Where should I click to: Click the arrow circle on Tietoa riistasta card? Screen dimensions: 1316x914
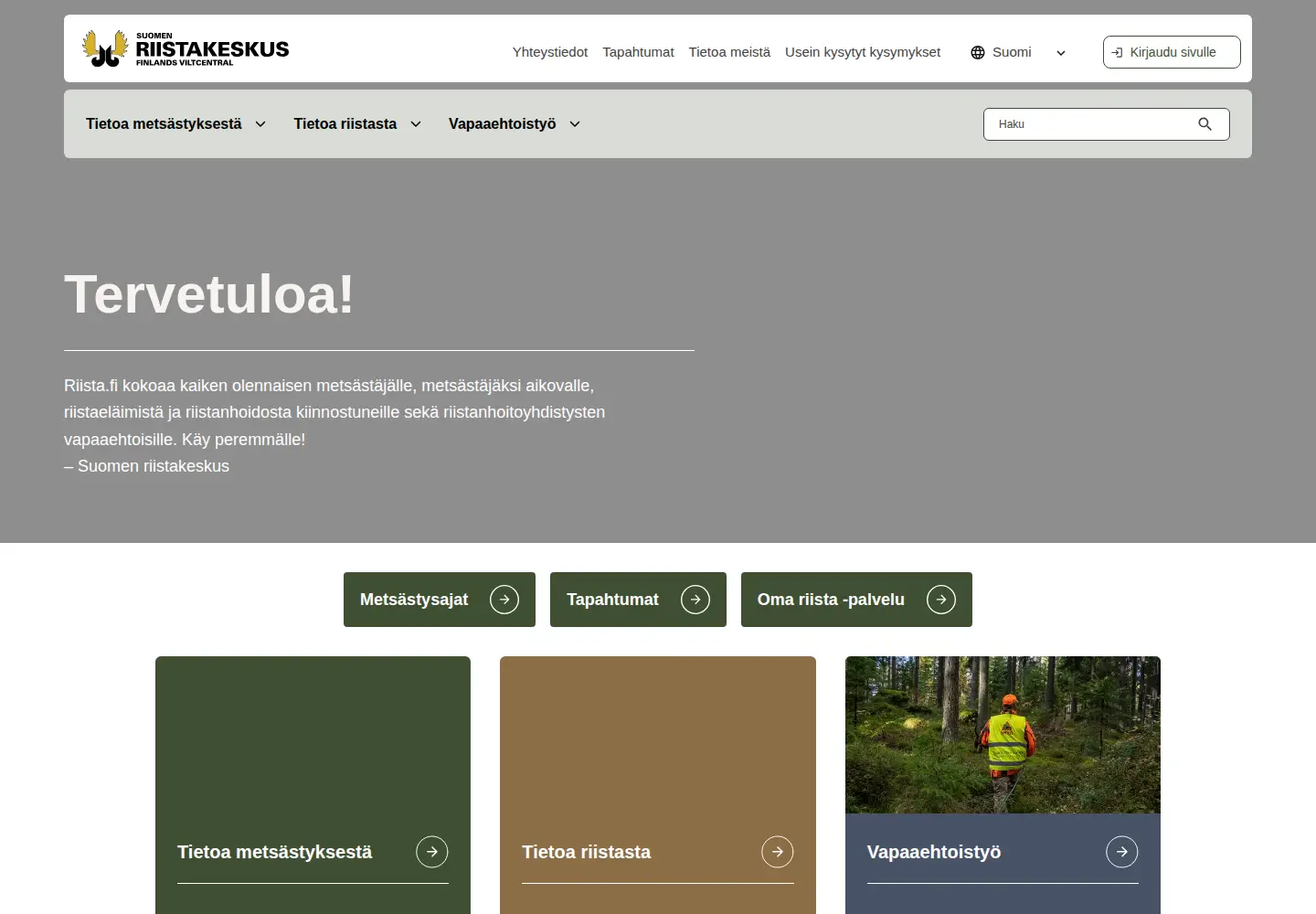(778, 852)
